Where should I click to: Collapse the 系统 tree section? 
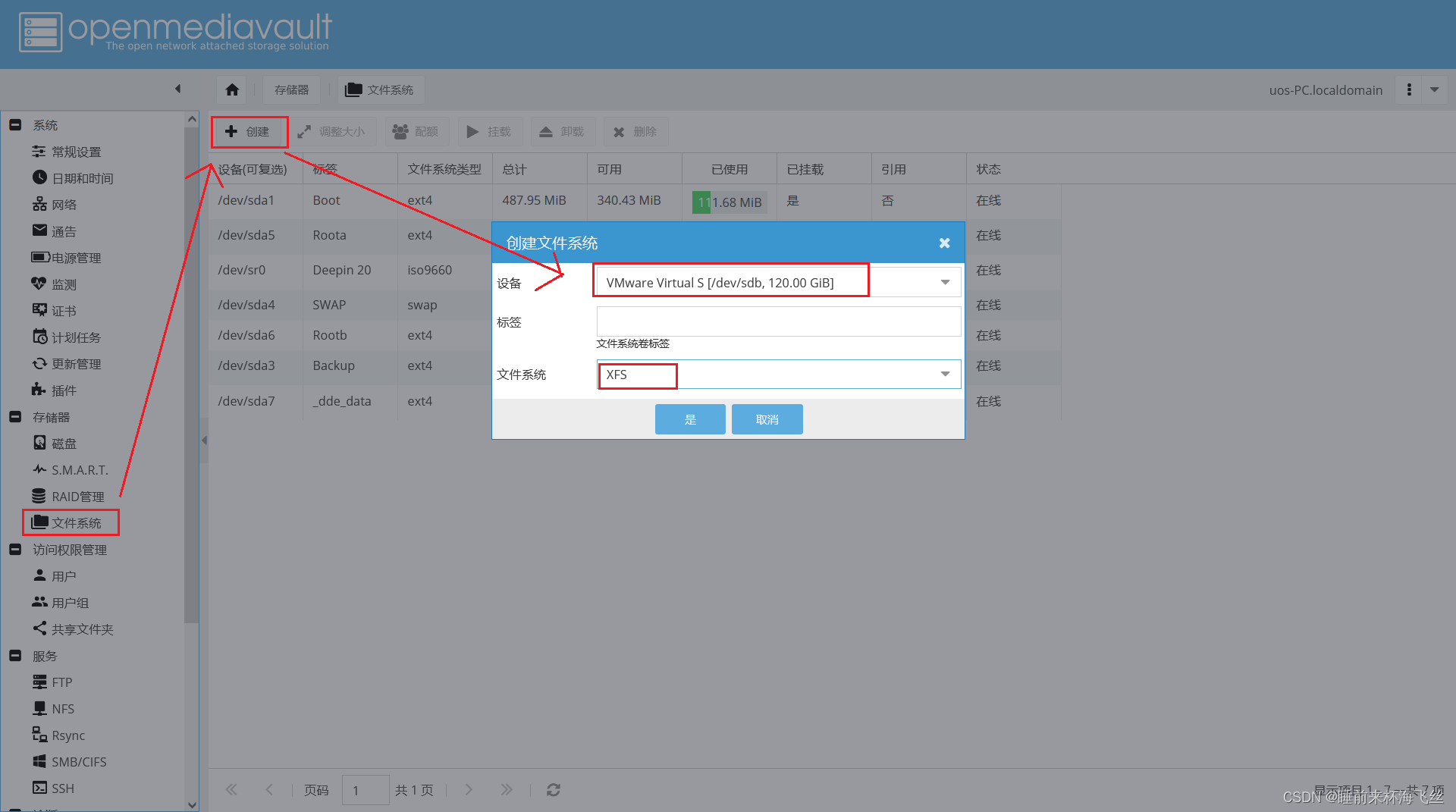tap(15, 125)
